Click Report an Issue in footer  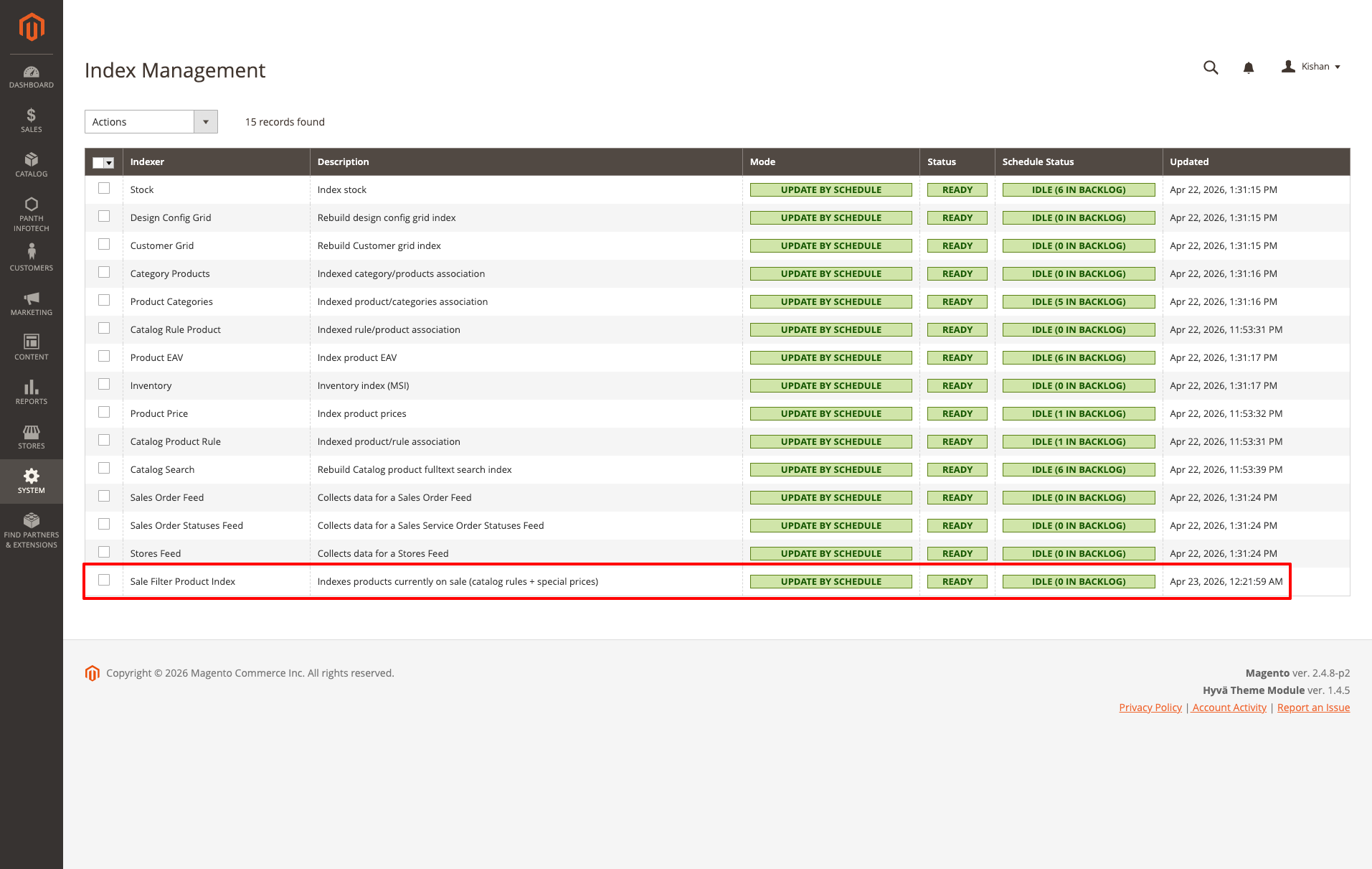[x=1312, y=707]
